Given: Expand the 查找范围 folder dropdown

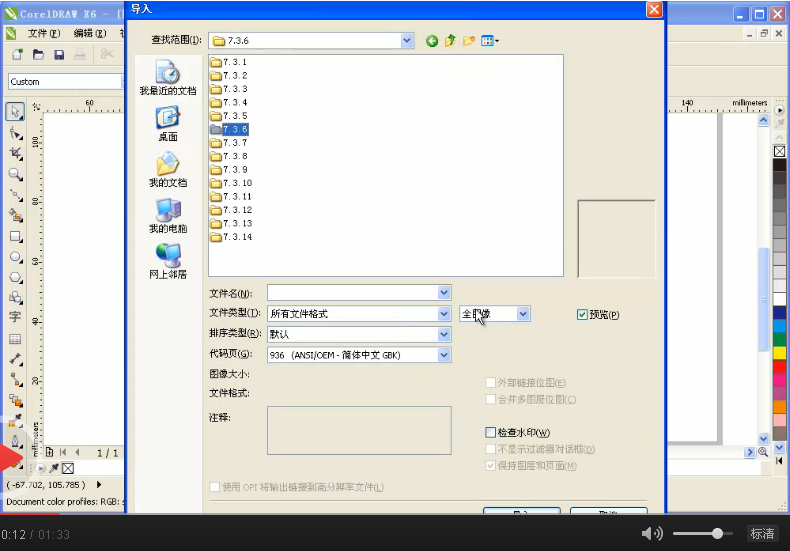Looking at the screenshot, I should click(407, 41).
